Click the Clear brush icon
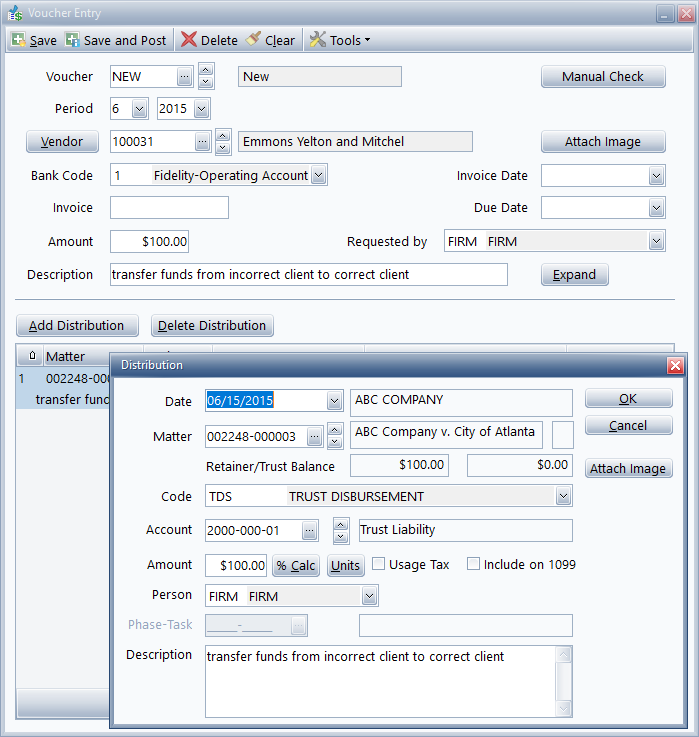This screenshot has height=737, width=699. 254,40
